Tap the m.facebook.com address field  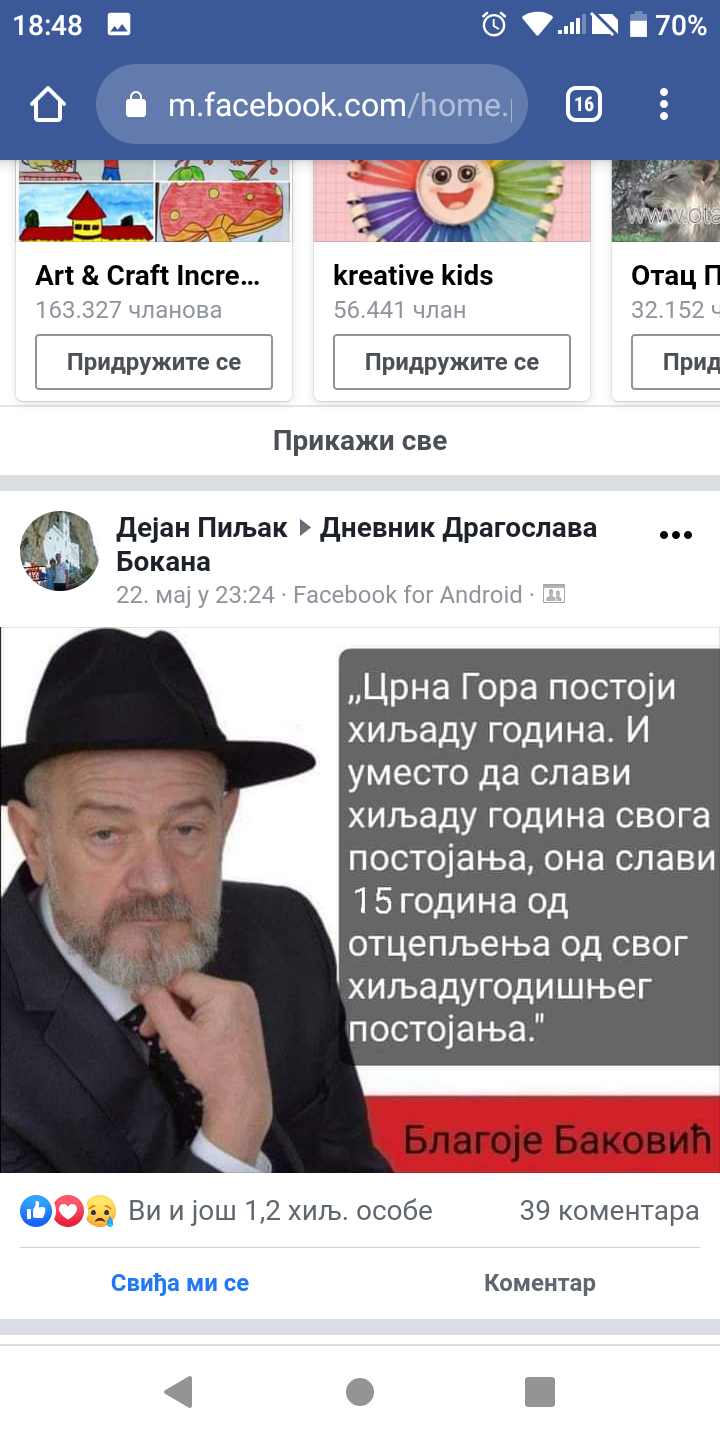click(311, 105)
